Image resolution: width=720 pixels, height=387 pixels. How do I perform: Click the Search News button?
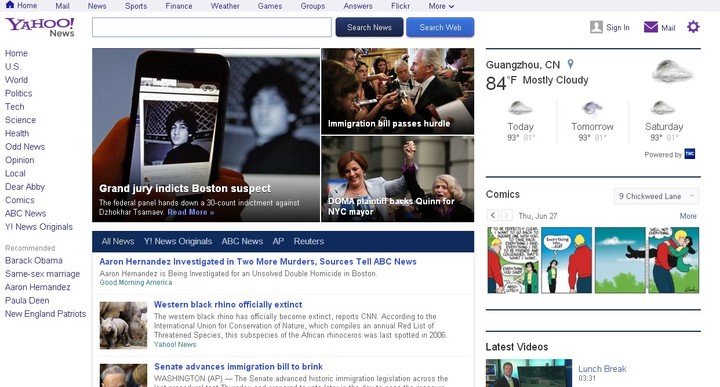(x=369, y=27)
